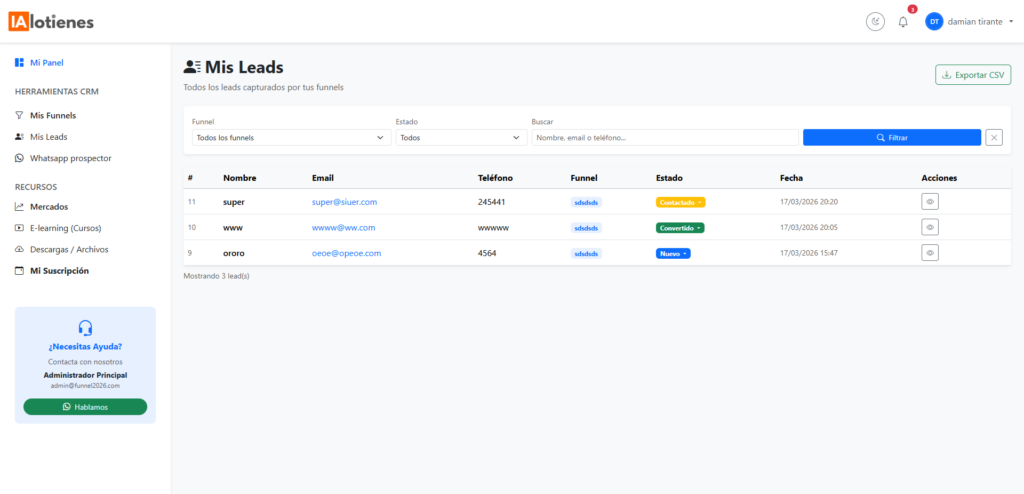The width and height of the screenshot is (1024, 494).
Task: View details of lead ororo
Action: pos(930,253)
